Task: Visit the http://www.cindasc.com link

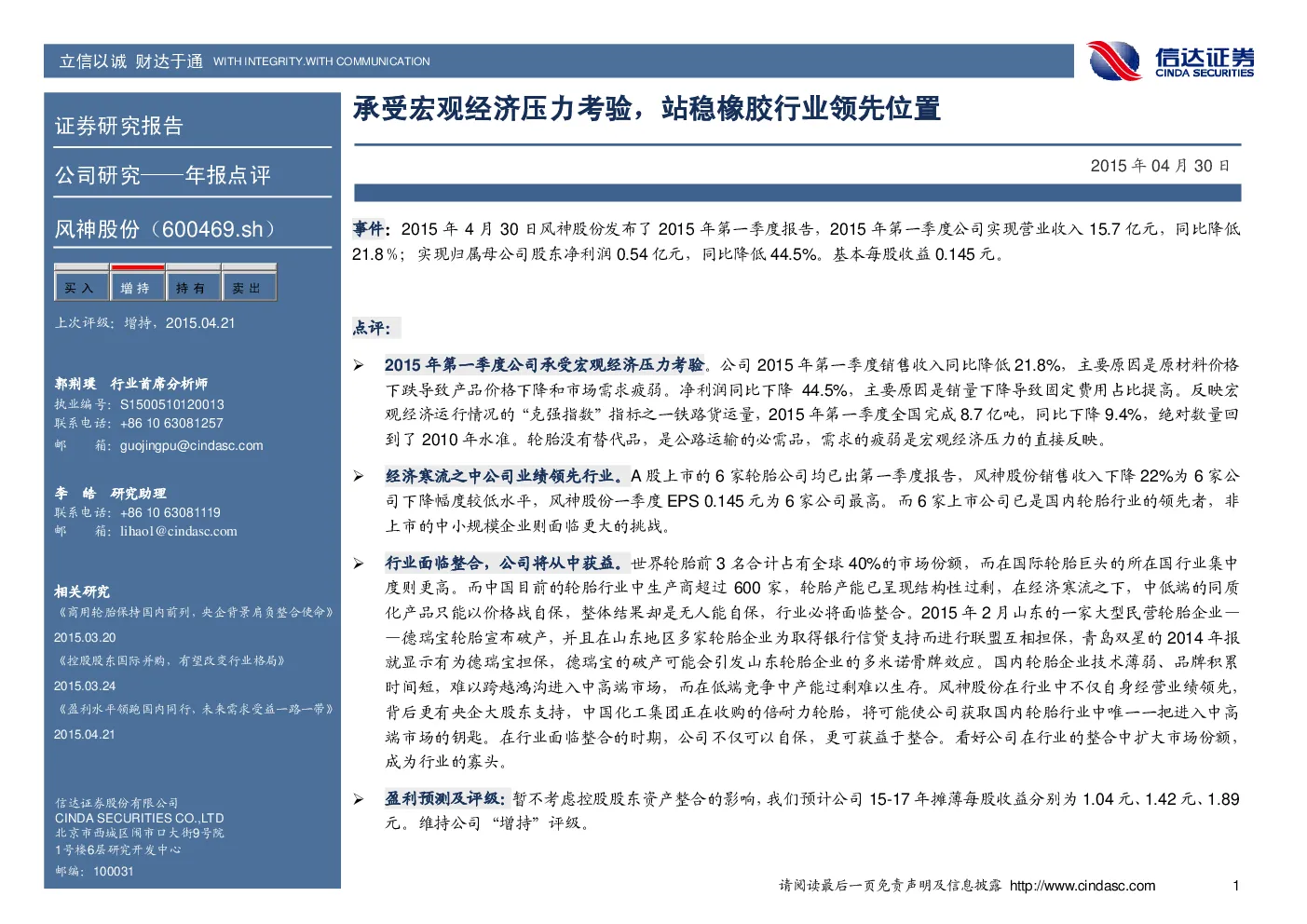Action: coord(1082,886)
